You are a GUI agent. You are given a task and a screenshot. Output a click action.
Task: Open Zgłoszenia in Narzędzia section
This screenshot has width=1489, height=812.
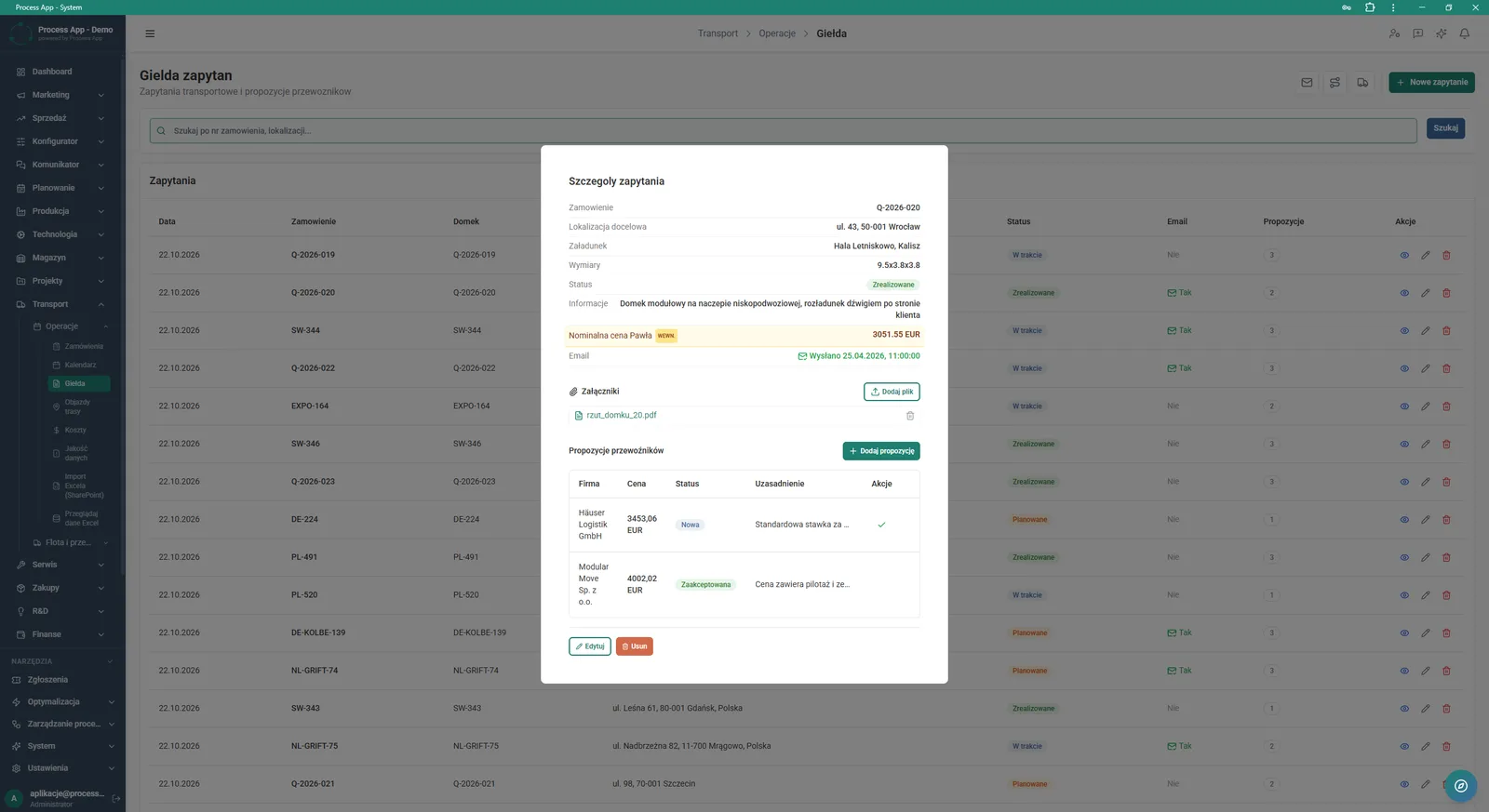(61, 680)
